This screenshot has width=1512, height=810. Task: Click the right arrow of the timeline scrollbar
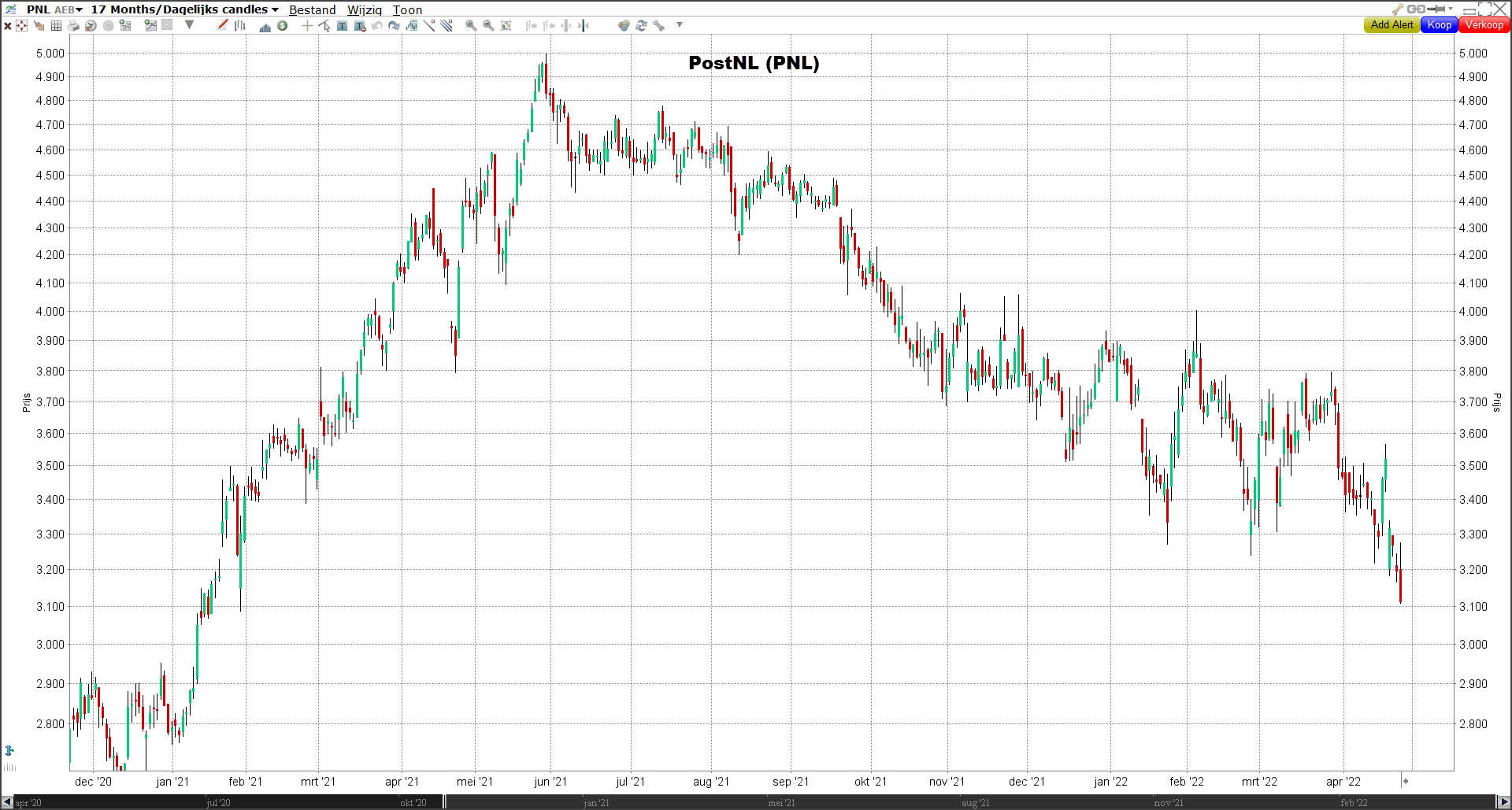pyautogui.click(x=1504, y=802)
